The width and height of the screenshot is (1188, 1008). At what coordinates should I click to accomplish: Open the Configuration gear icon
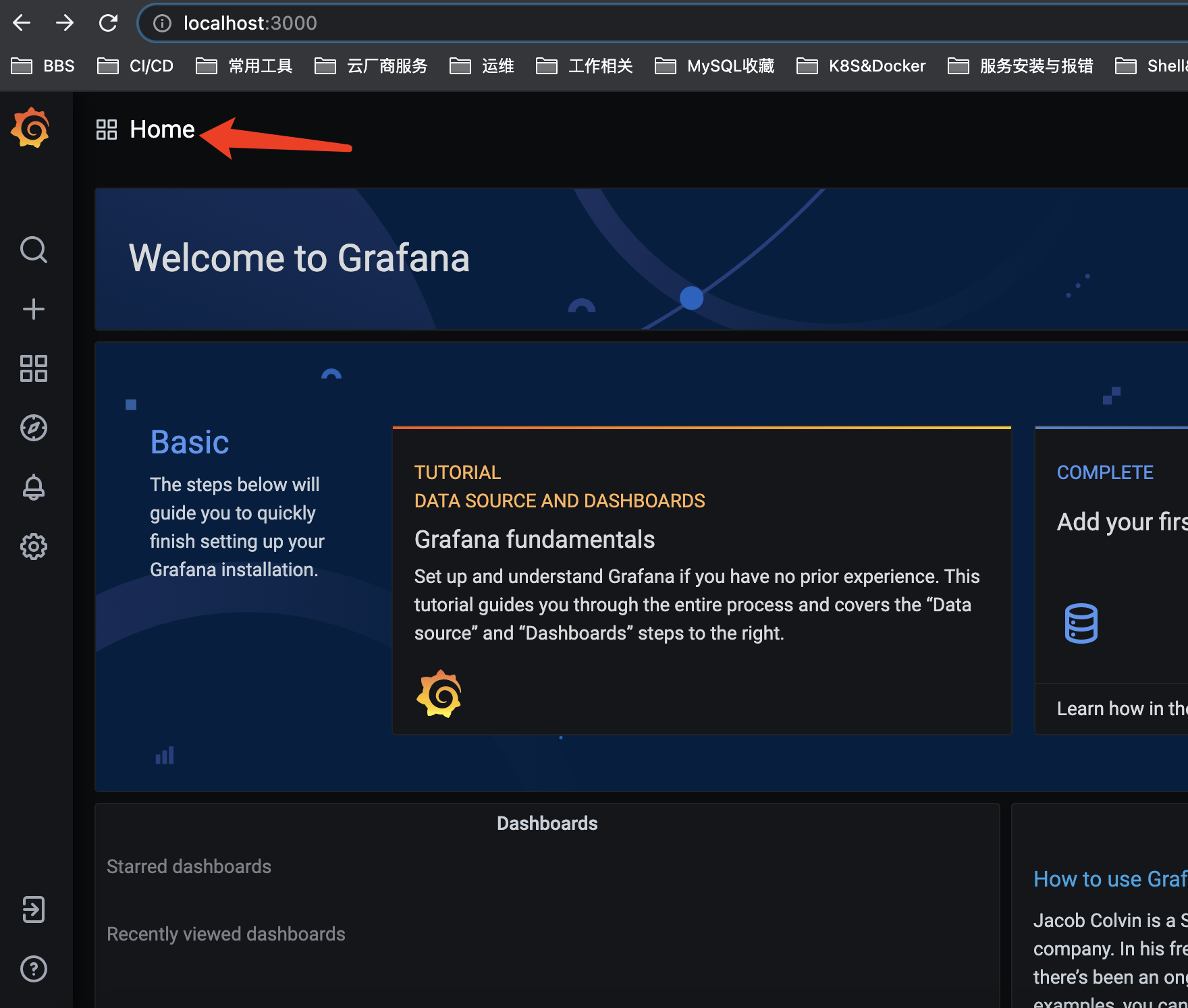(x=34, y=547)
